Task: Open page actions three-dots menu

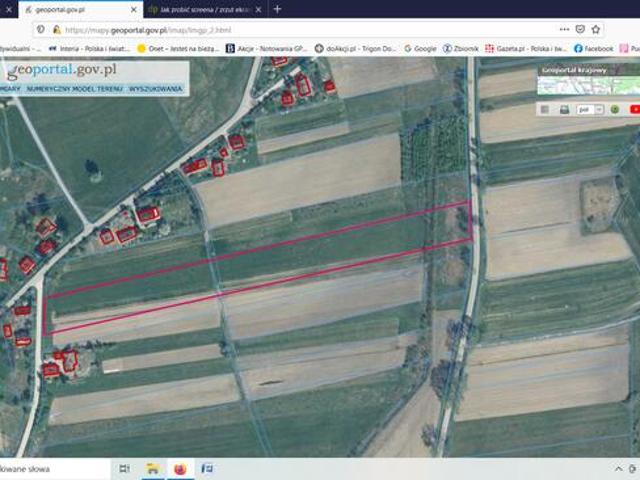Action: pyautogui.click(x=563, y=29)
